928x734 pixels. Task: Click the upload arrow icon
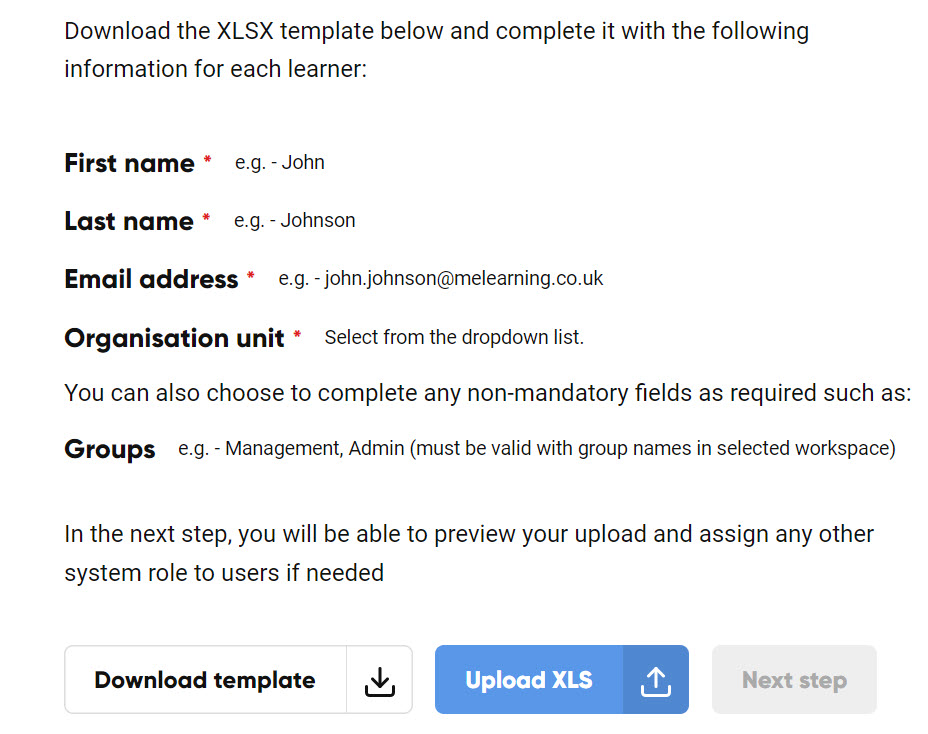point(656,681)
